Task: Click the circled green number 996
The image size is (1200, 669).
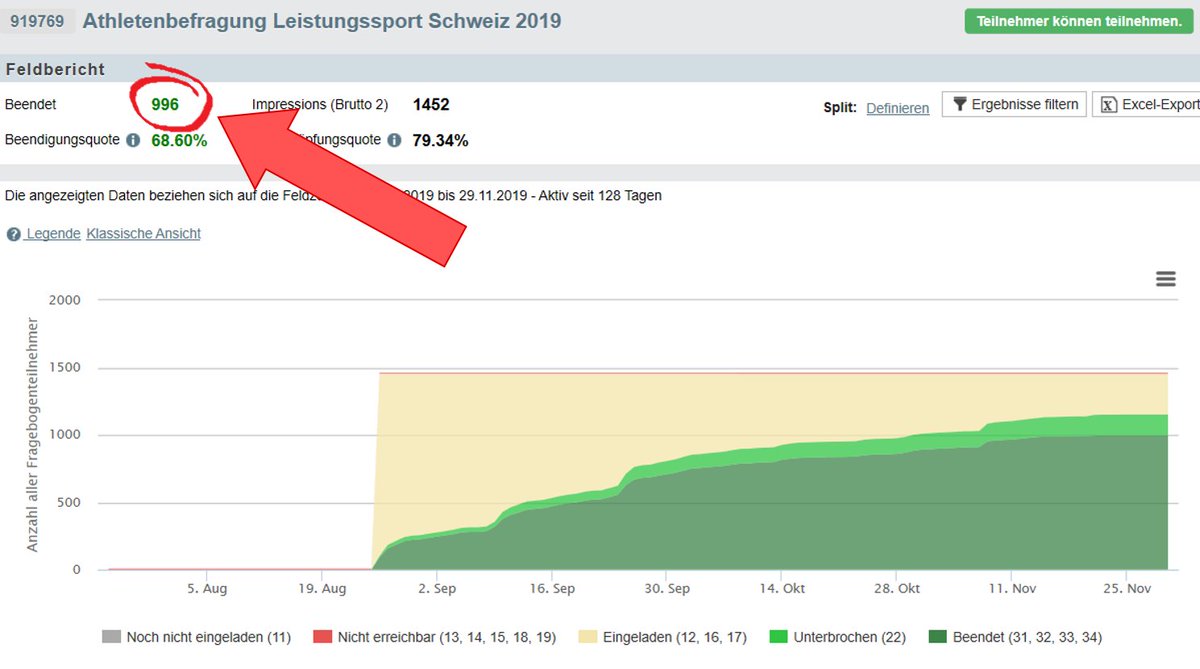Action: click(x=165, y=103)
